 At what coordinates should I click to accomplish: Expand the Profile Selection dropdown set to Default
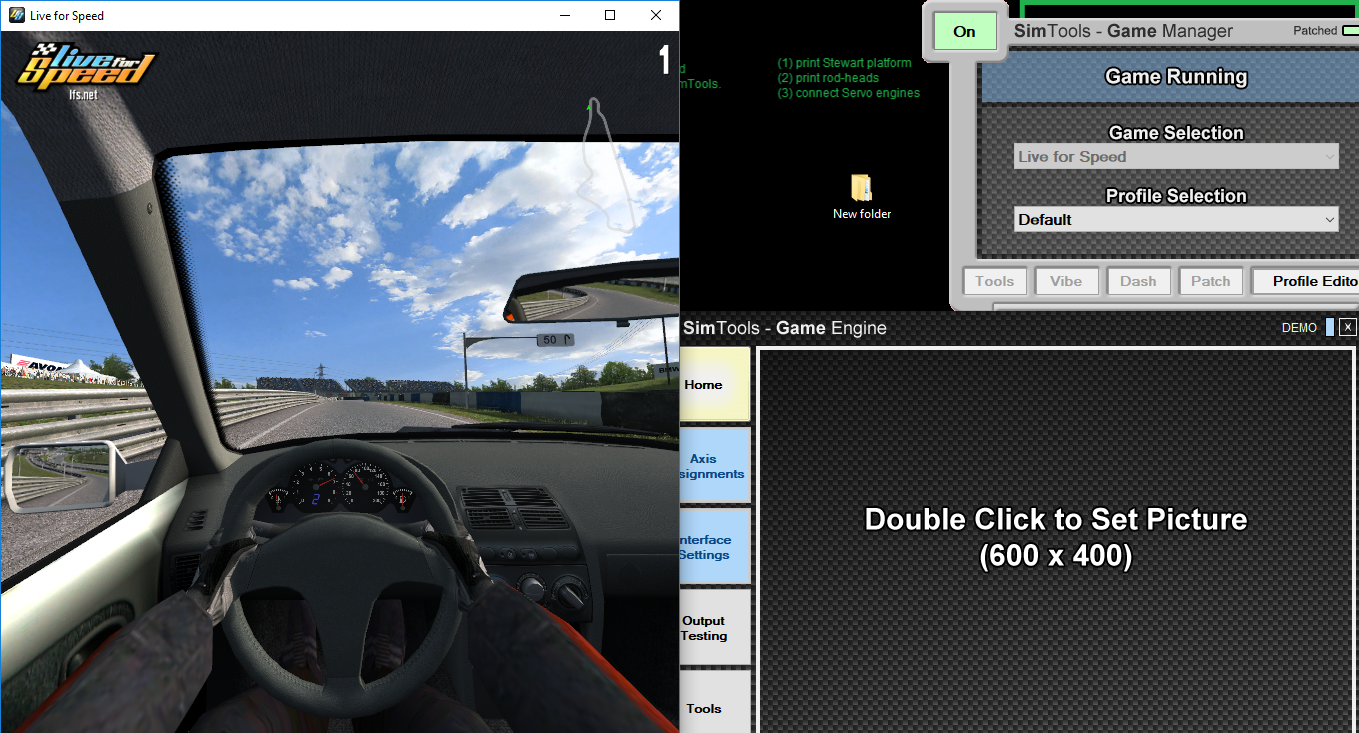click(1176, 220)
